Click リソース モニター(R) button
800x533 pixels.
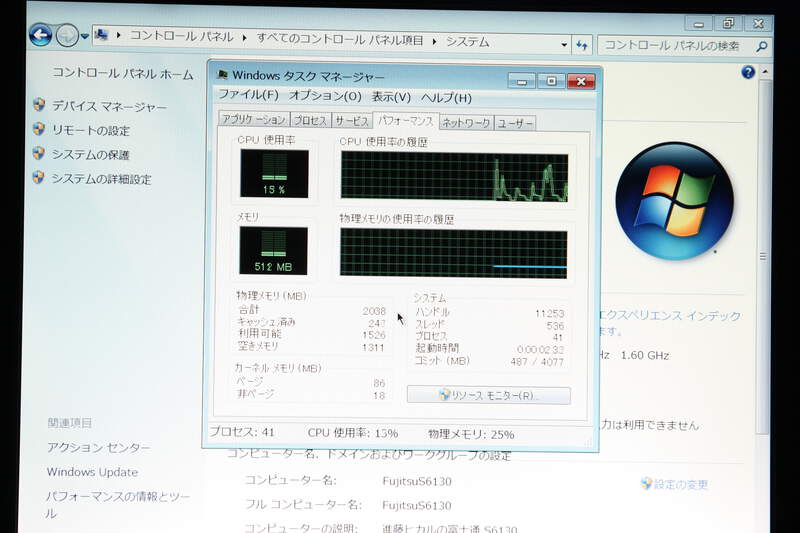[489, 395]
